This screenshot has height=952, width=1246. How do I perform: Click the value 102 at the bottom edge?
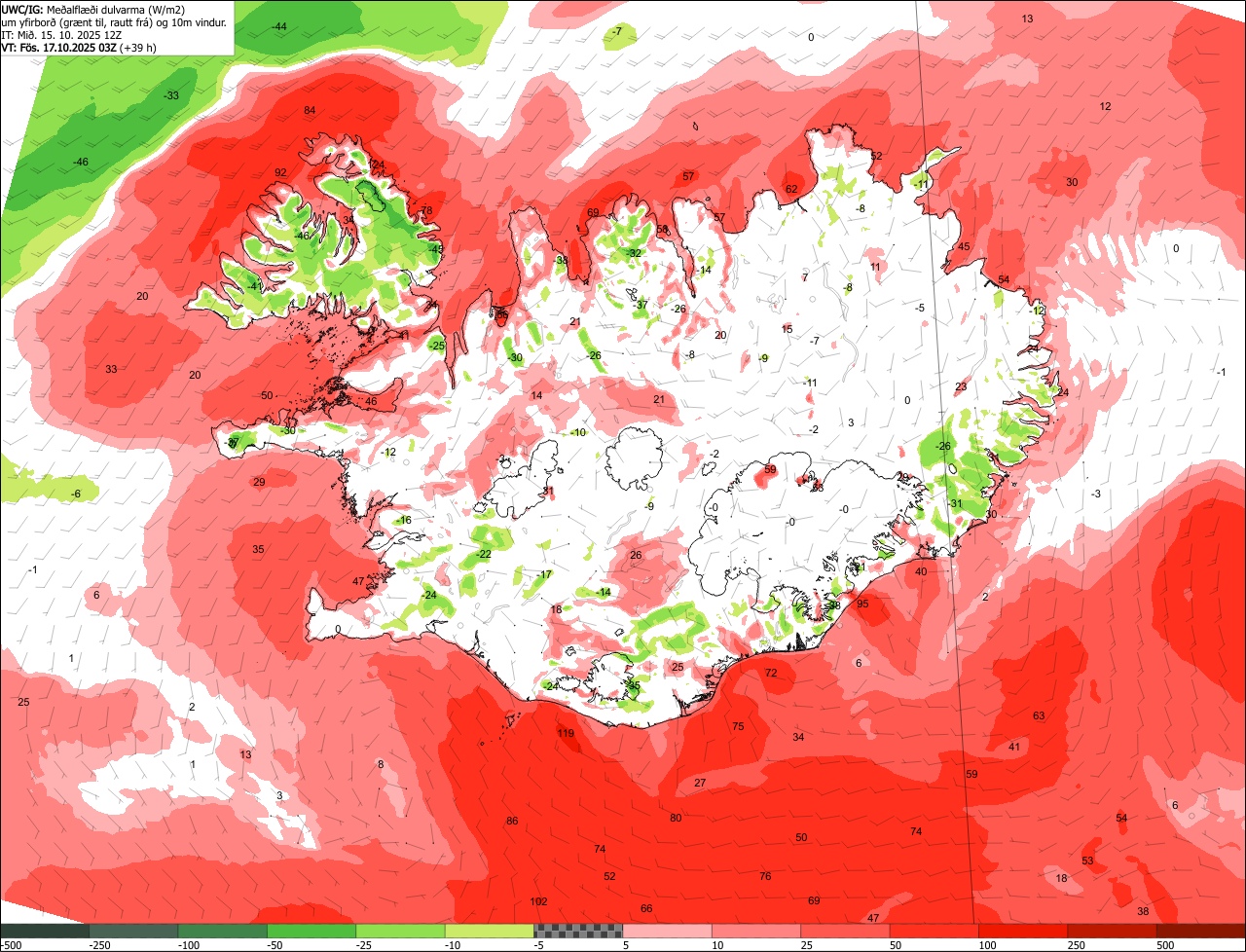(x=538, y=901)
